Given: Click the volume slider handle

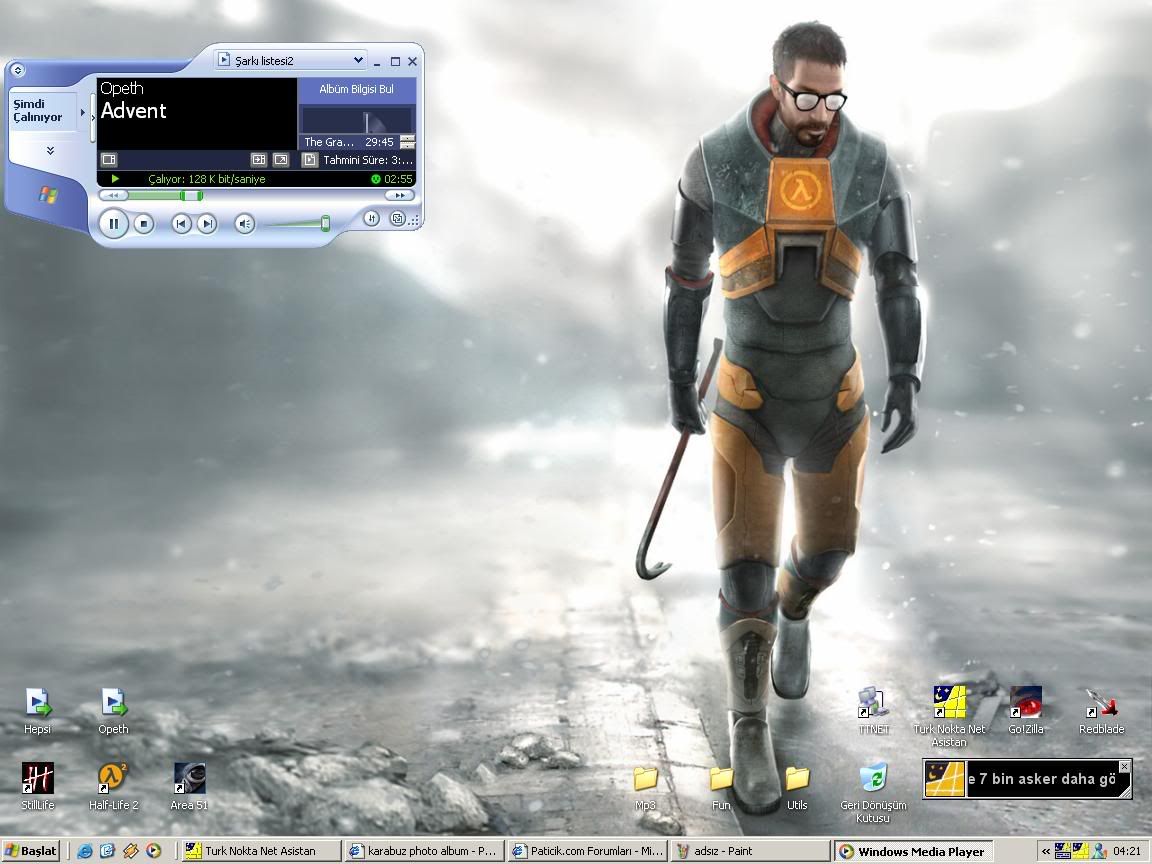Looking at the screenshot, I should click(325, 223).
